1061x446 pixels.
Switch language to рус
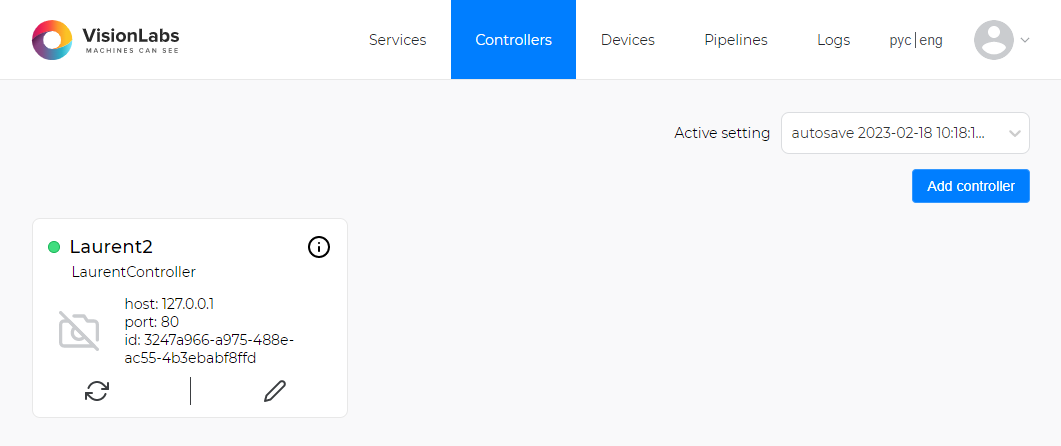tap(901, 40)
